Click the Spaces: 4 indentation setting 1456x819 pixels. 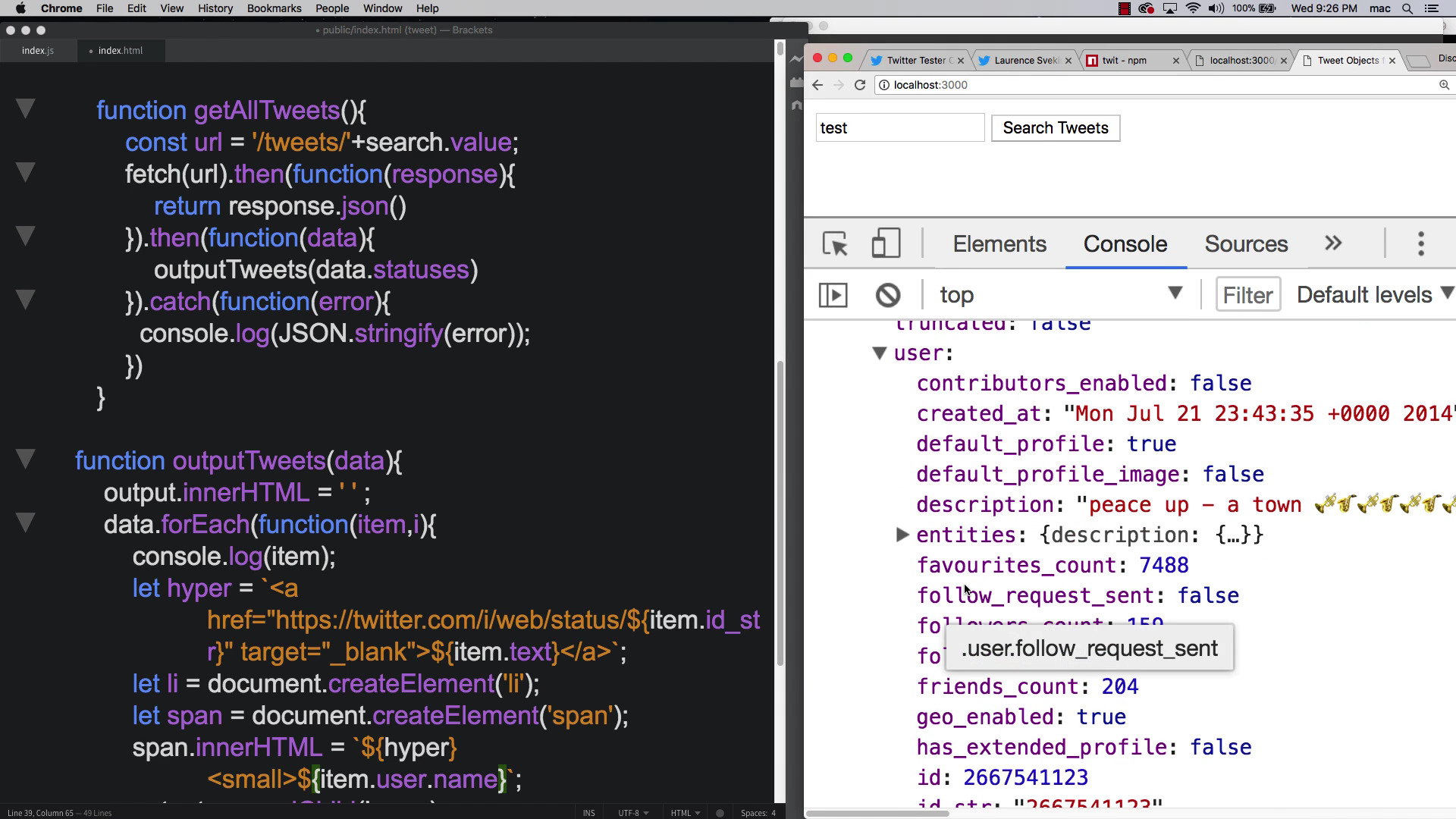758,813
